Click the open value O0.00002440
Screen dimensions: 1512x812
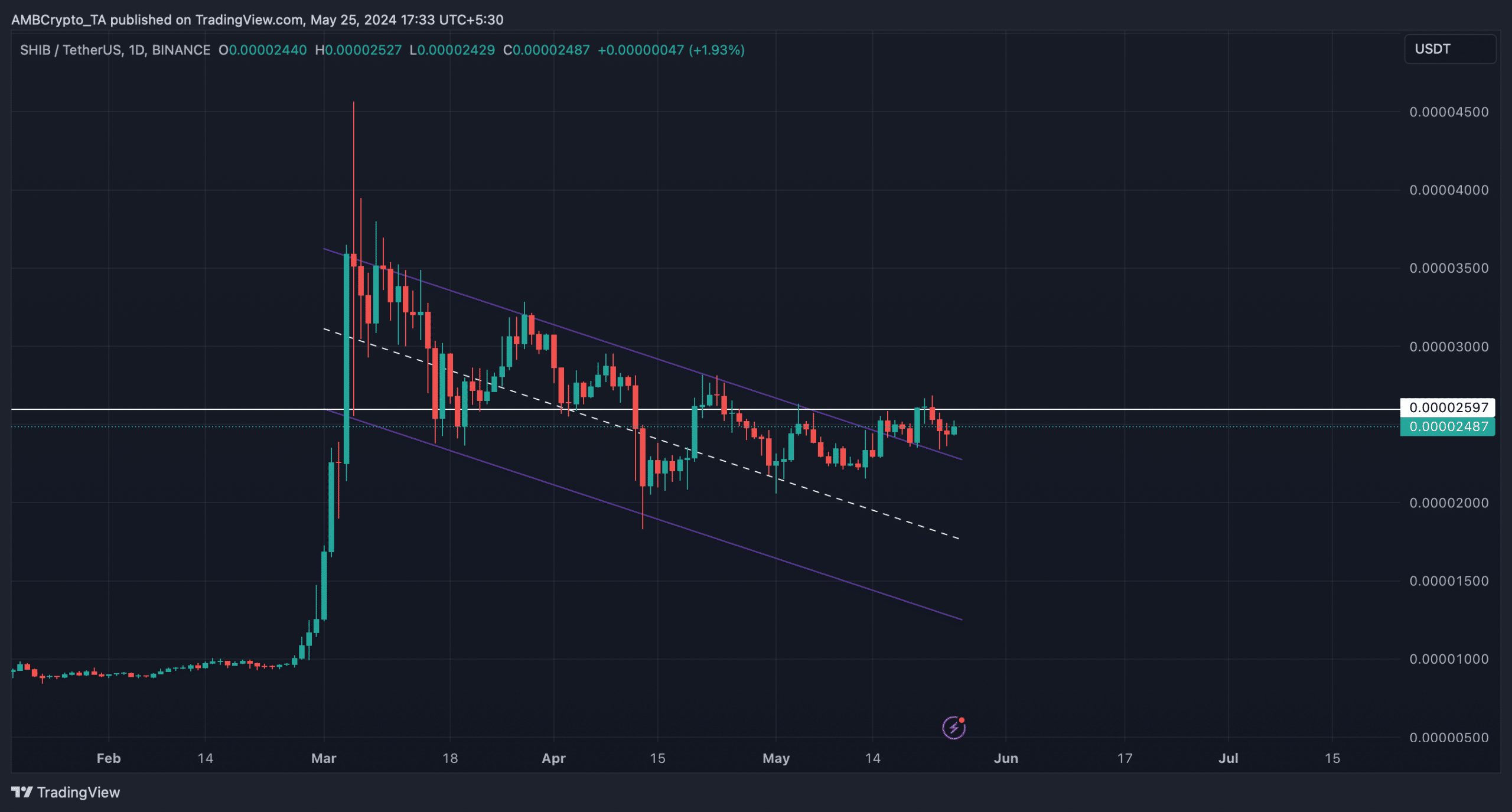tap(263, 50)
